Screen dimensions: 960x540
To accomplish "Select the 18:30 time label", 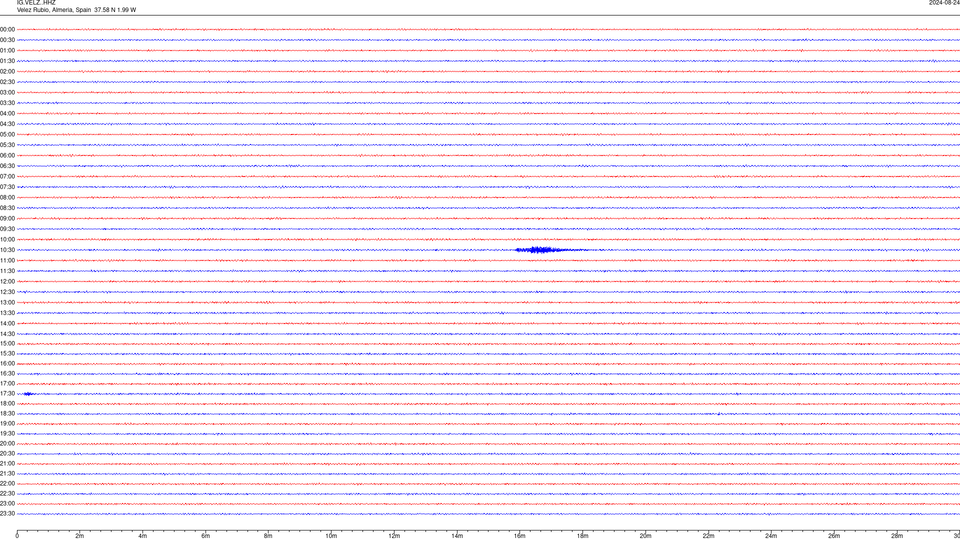I will point(7,413).
